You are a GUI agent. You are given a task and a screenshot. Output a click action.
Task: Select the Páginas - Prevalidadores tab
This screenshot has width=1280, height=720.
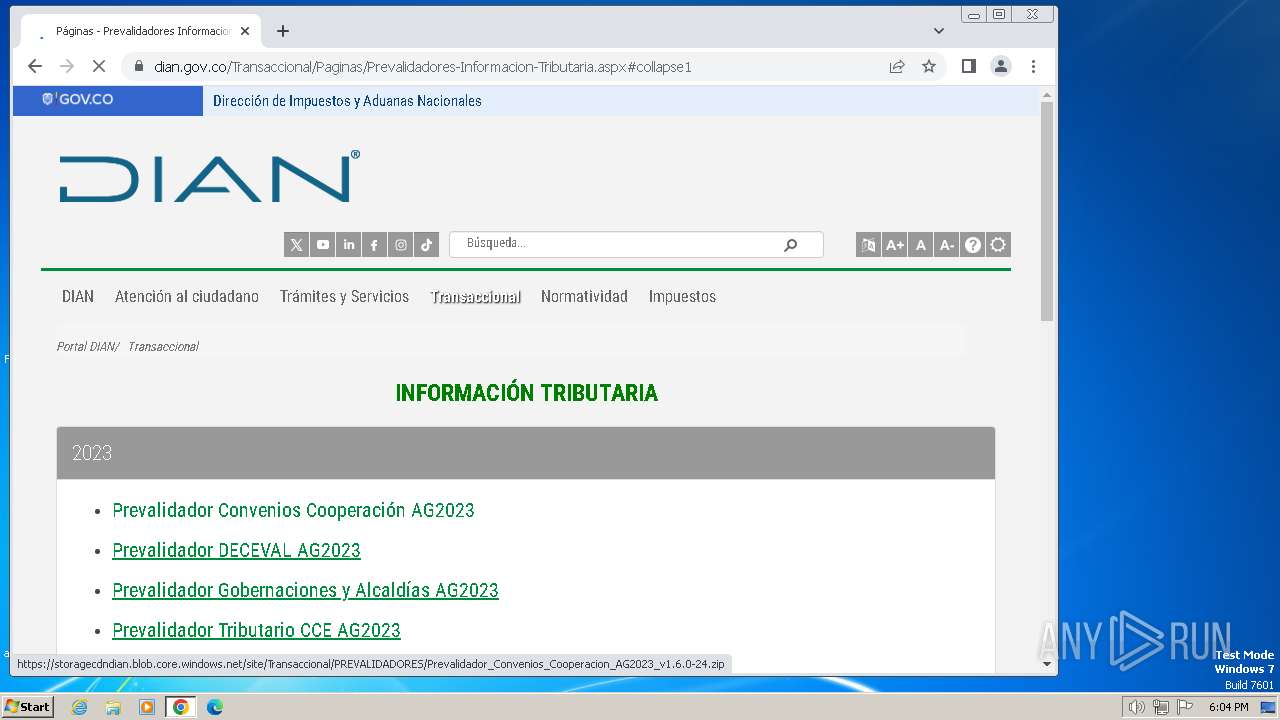point(141,31)
